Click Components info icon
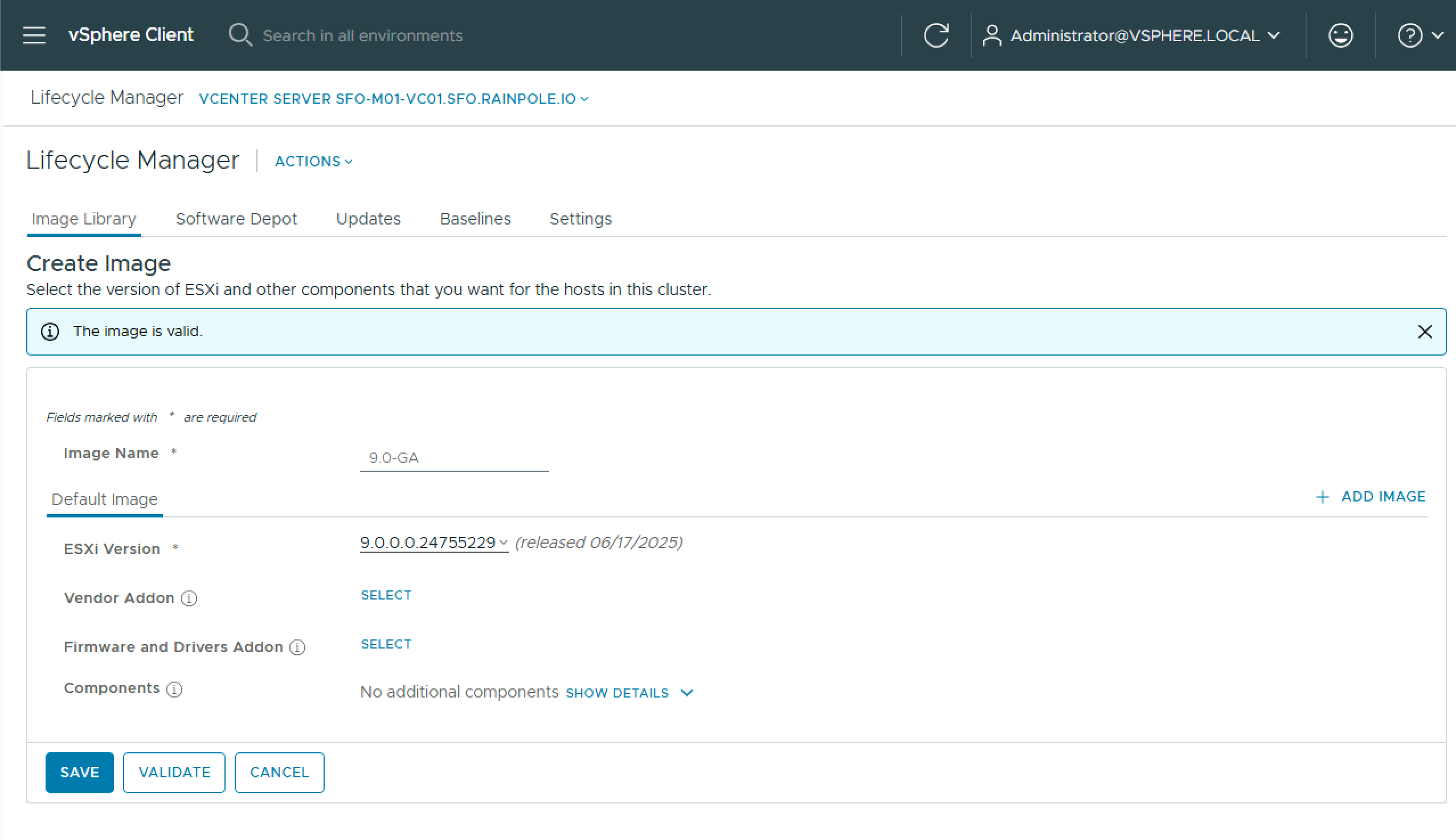Screen dimensions: 1456x840 tap(174, 689)
